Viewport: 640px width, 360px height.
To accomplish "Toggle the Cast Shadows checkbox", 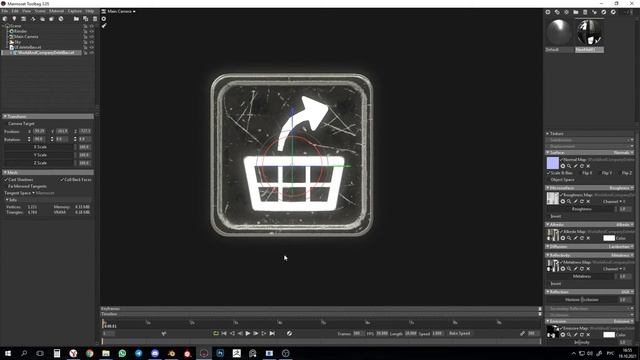I will pos(7,180).
